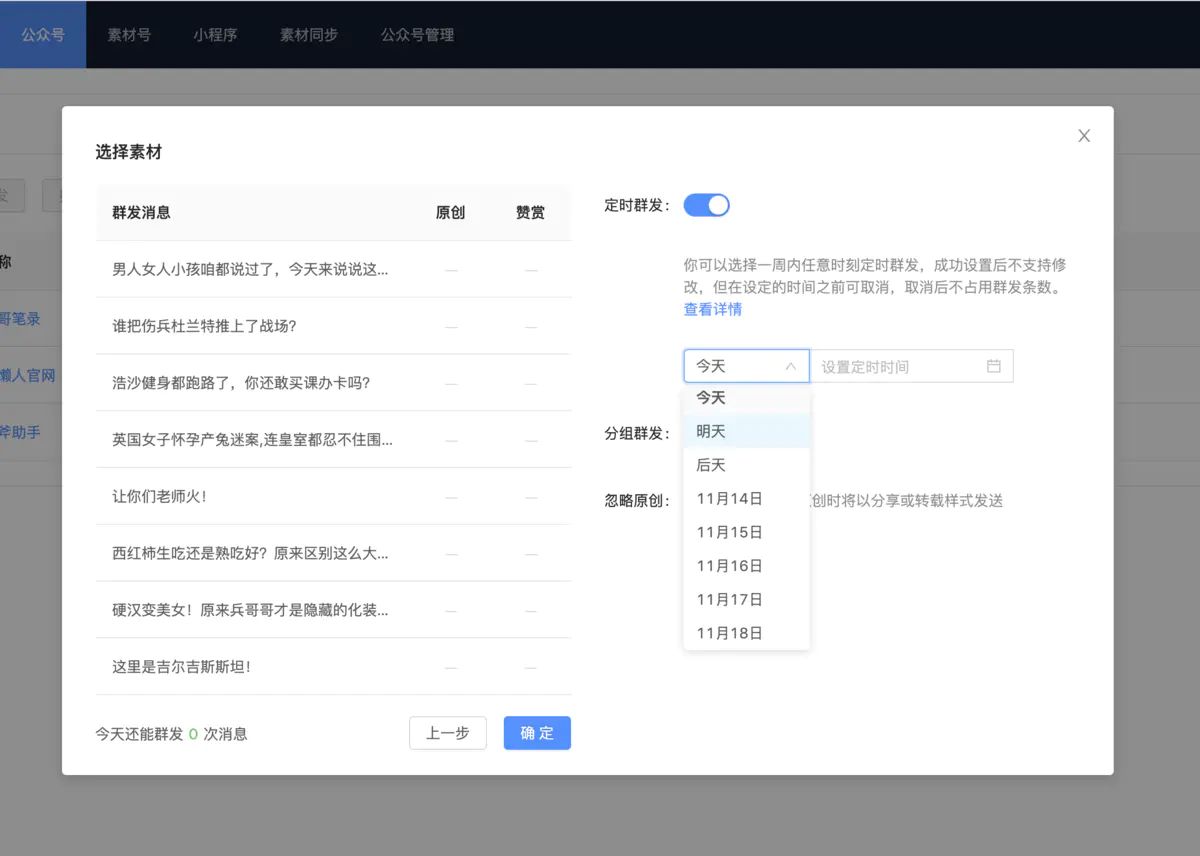Open the 公众号管理 tab

tap(417, 34)
